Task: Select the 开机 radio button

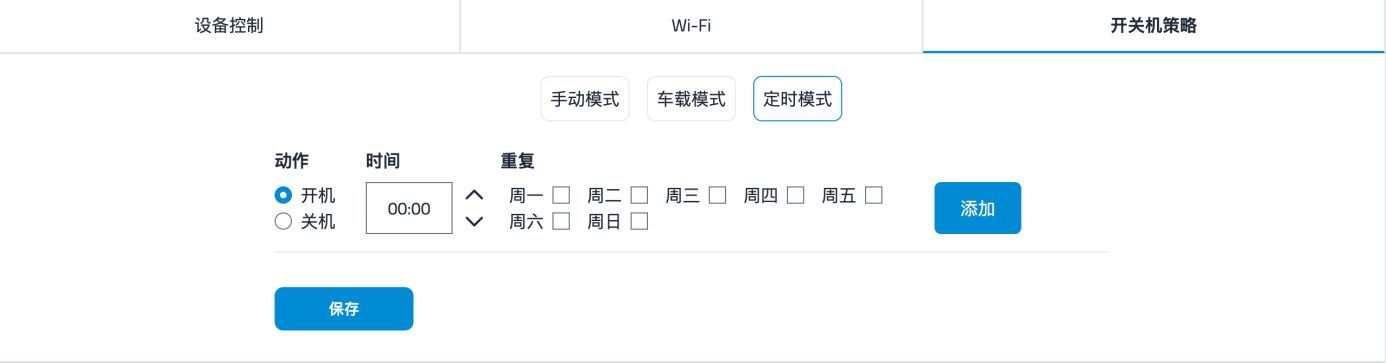Action: [283, 195]
